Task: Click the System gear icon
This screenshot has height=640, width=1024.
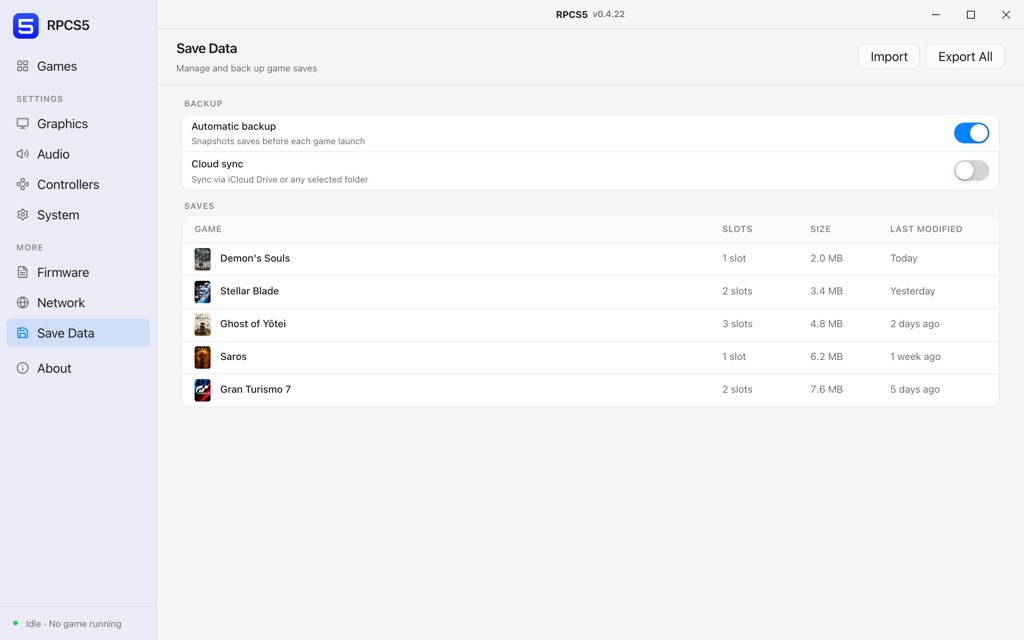Action: [x=23, y=215]
